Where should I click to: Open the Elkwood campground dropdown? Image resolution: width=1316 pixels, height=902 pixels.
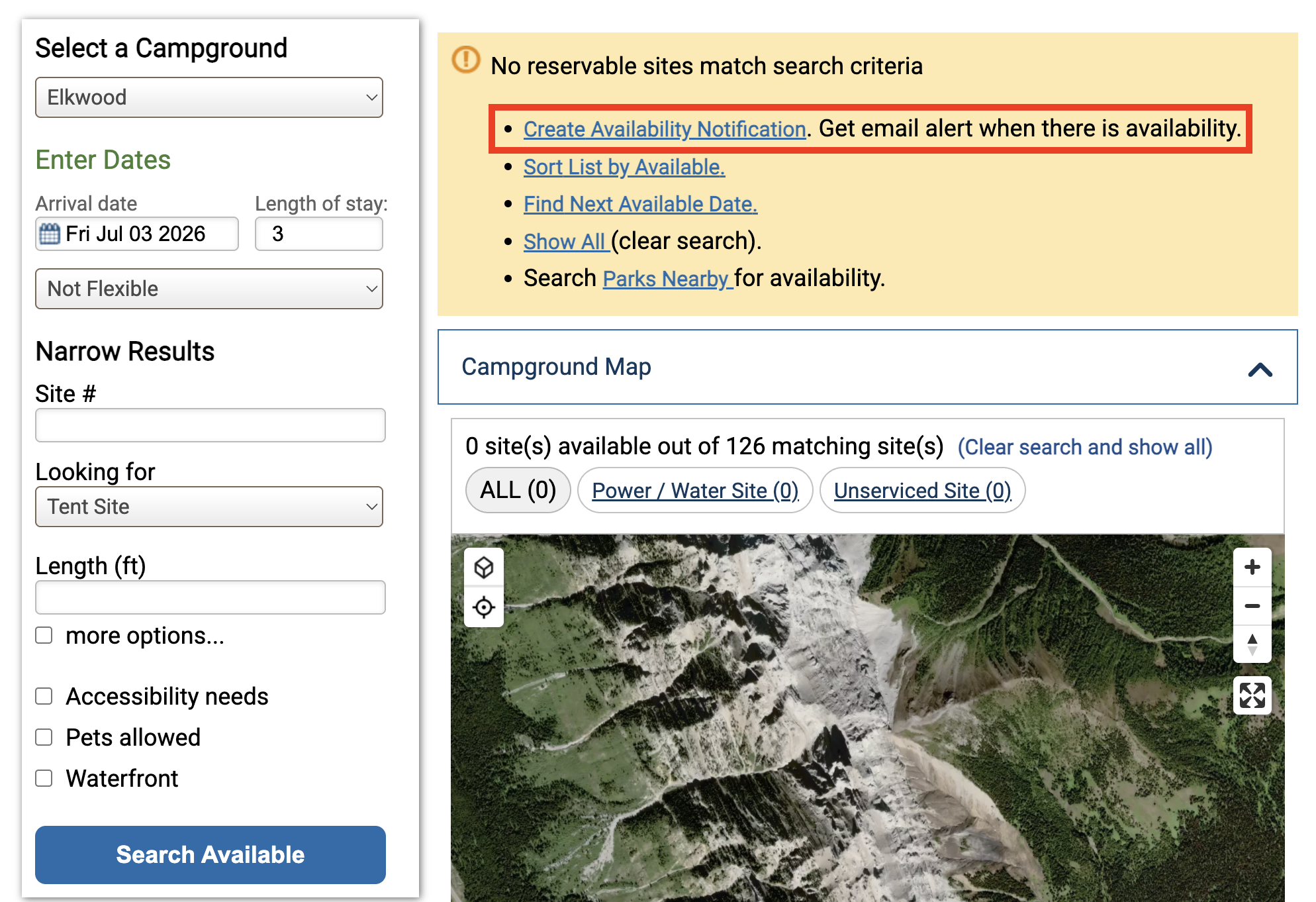[209, 97]
